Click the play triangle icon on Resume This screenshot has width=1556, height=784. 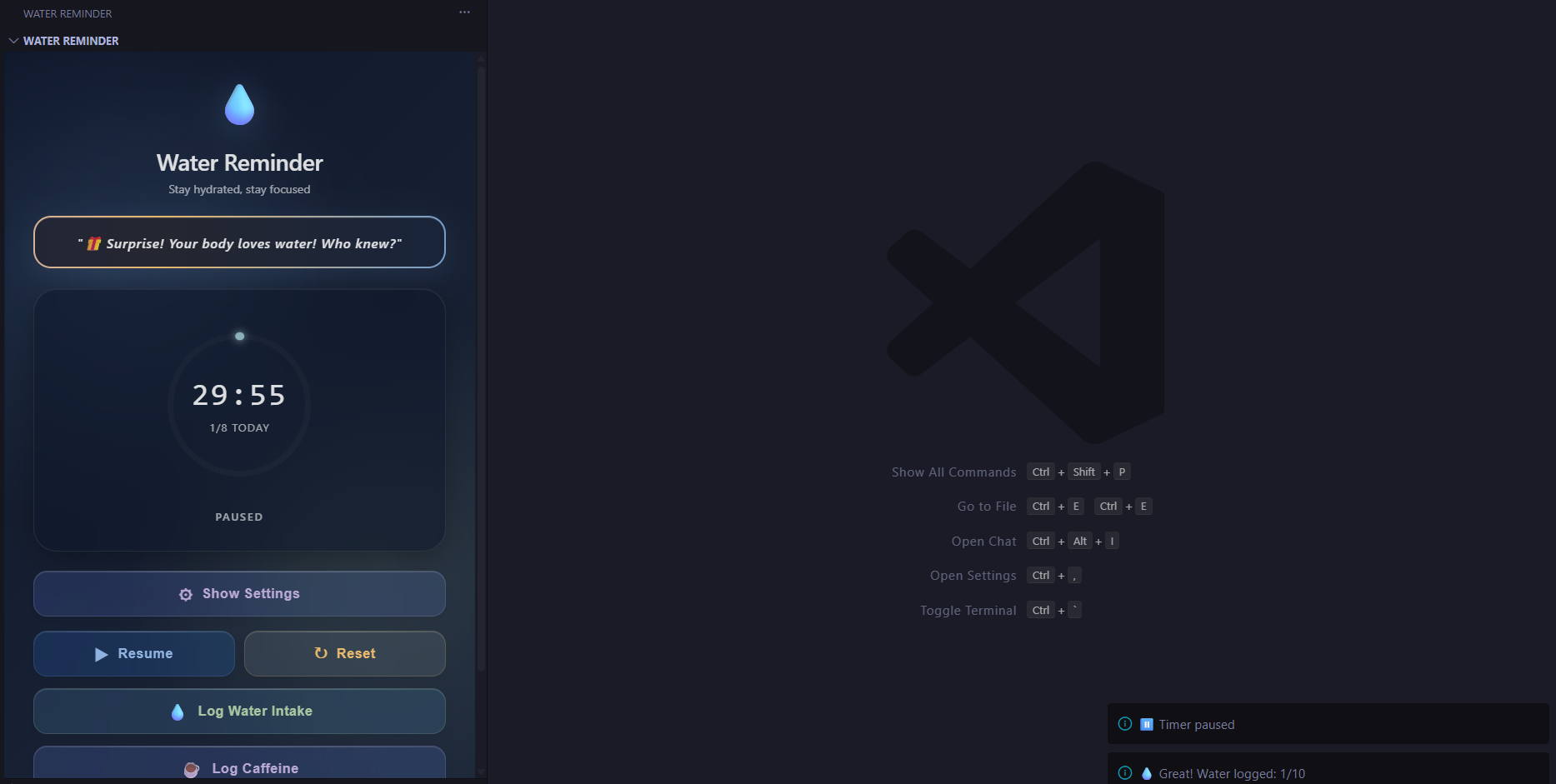[x=101, y=654]
